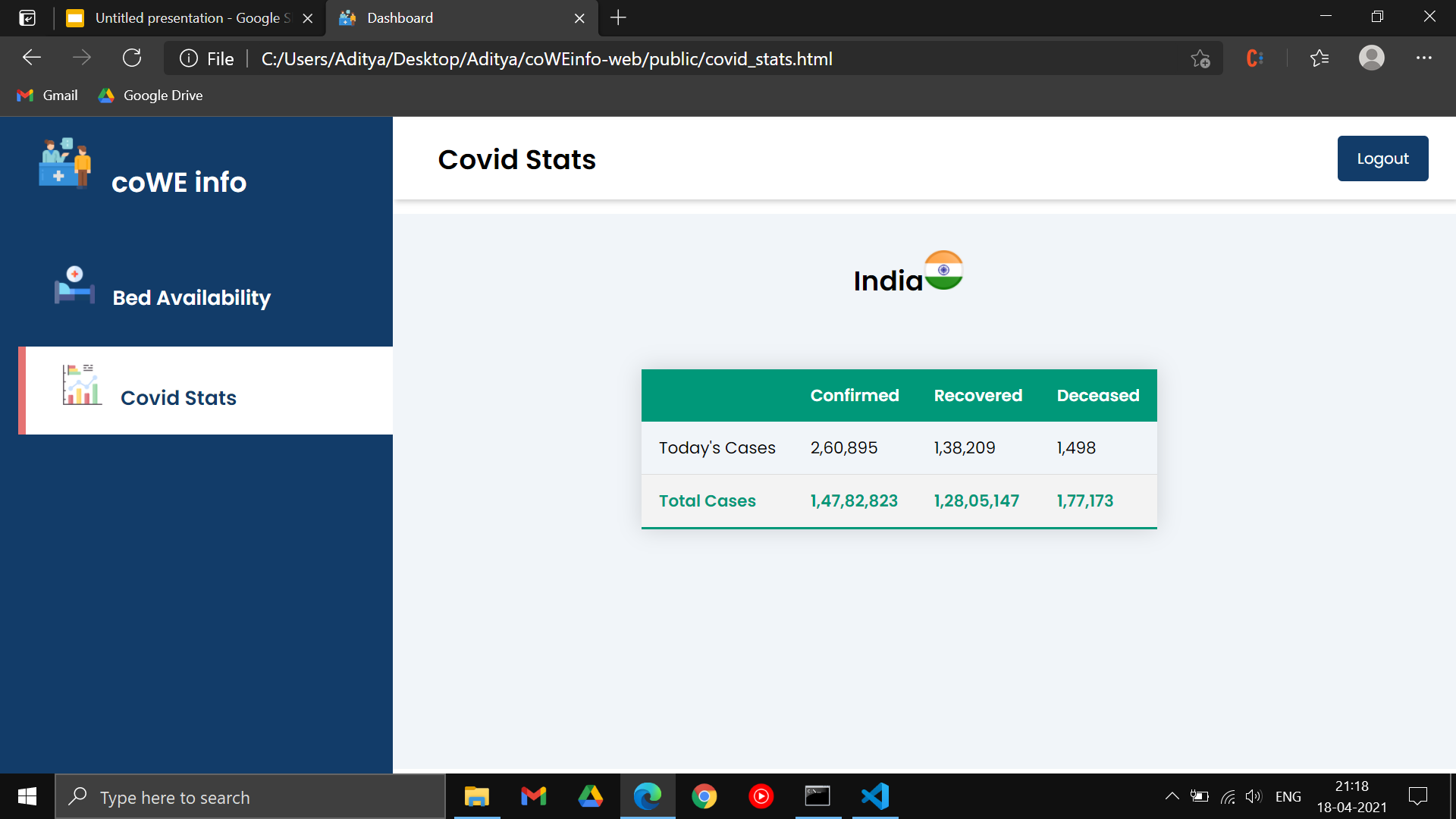The width and height of the screenshot is (1456, 819).
Task: Click the browser refresh icon
Action: tap(132, 58)
